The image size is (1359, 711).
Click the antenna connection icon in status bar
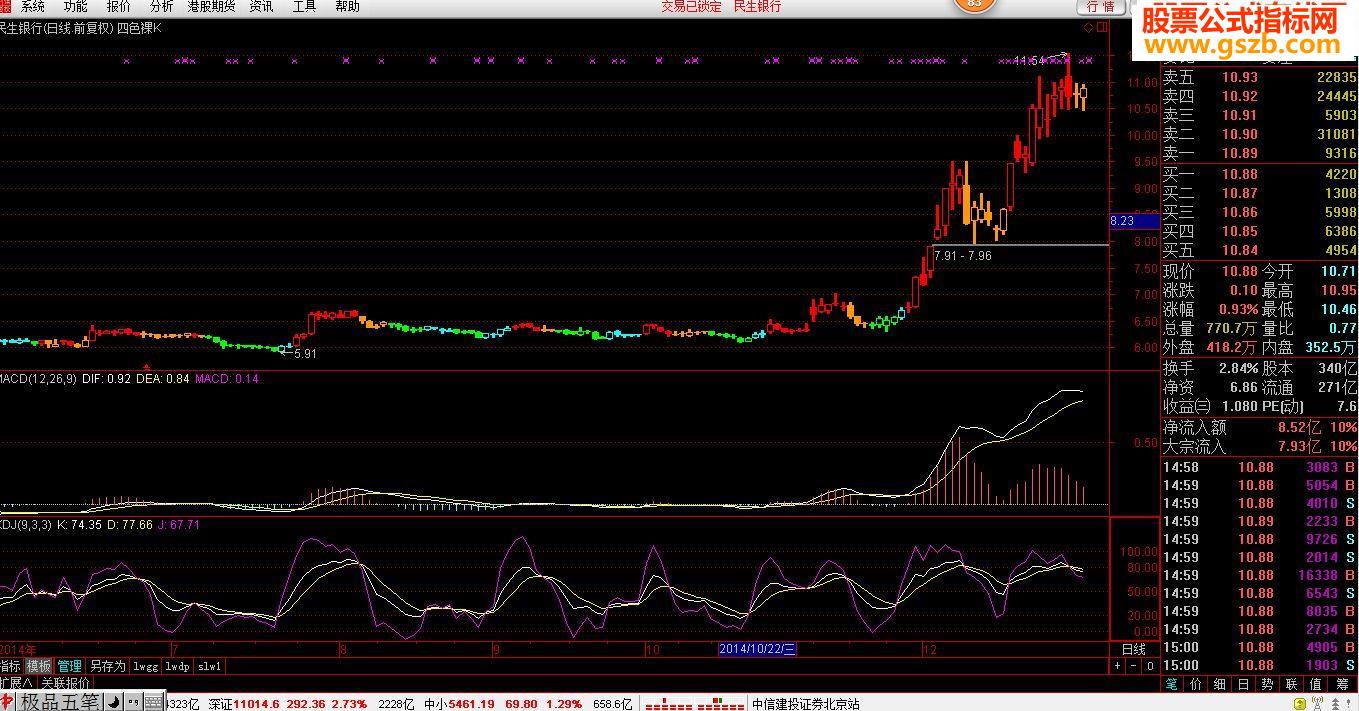(x=1316, y=704)
